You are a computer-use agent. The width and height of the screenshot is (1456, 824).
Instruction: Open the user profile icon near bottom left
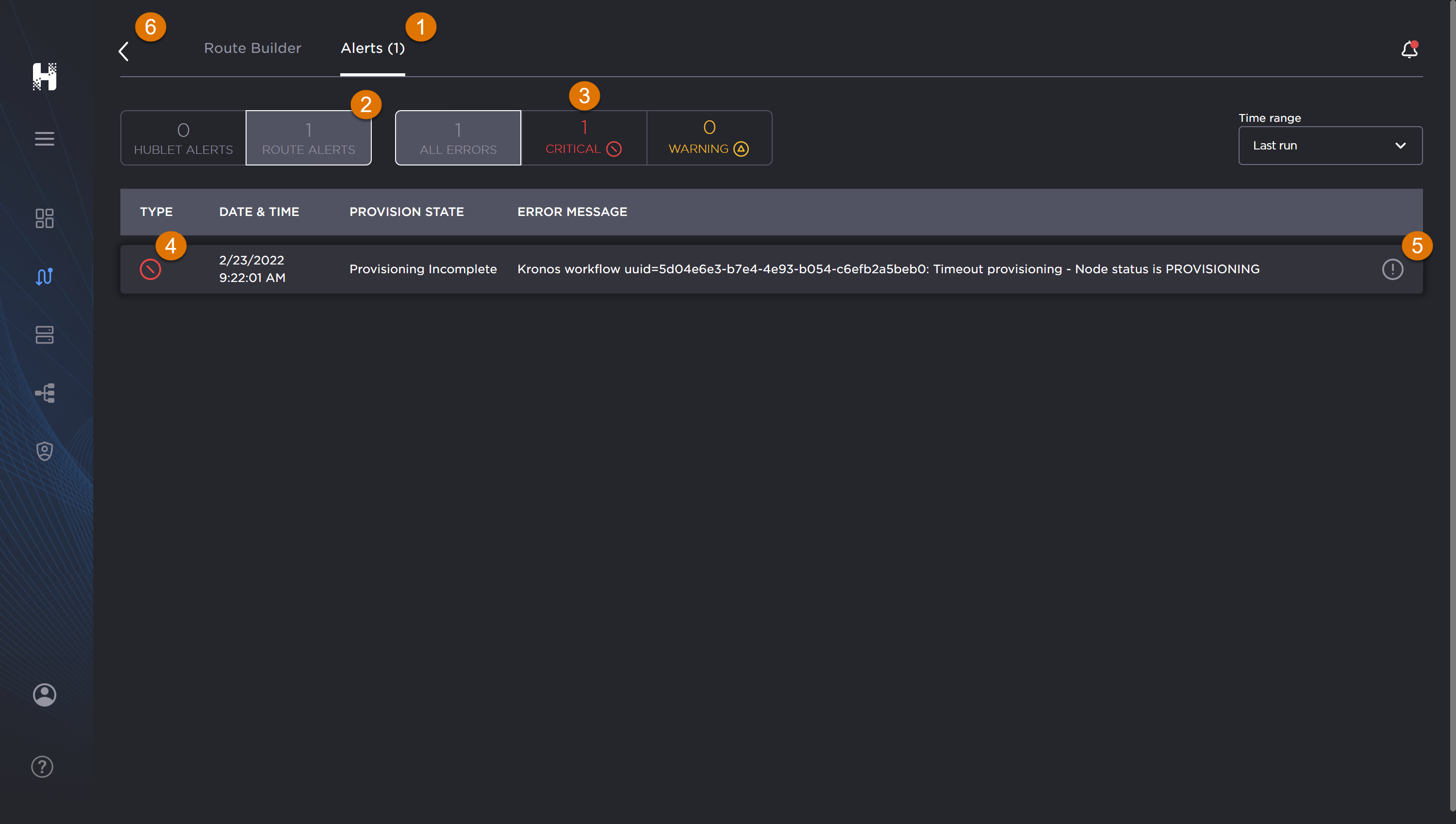click(44, 695)
